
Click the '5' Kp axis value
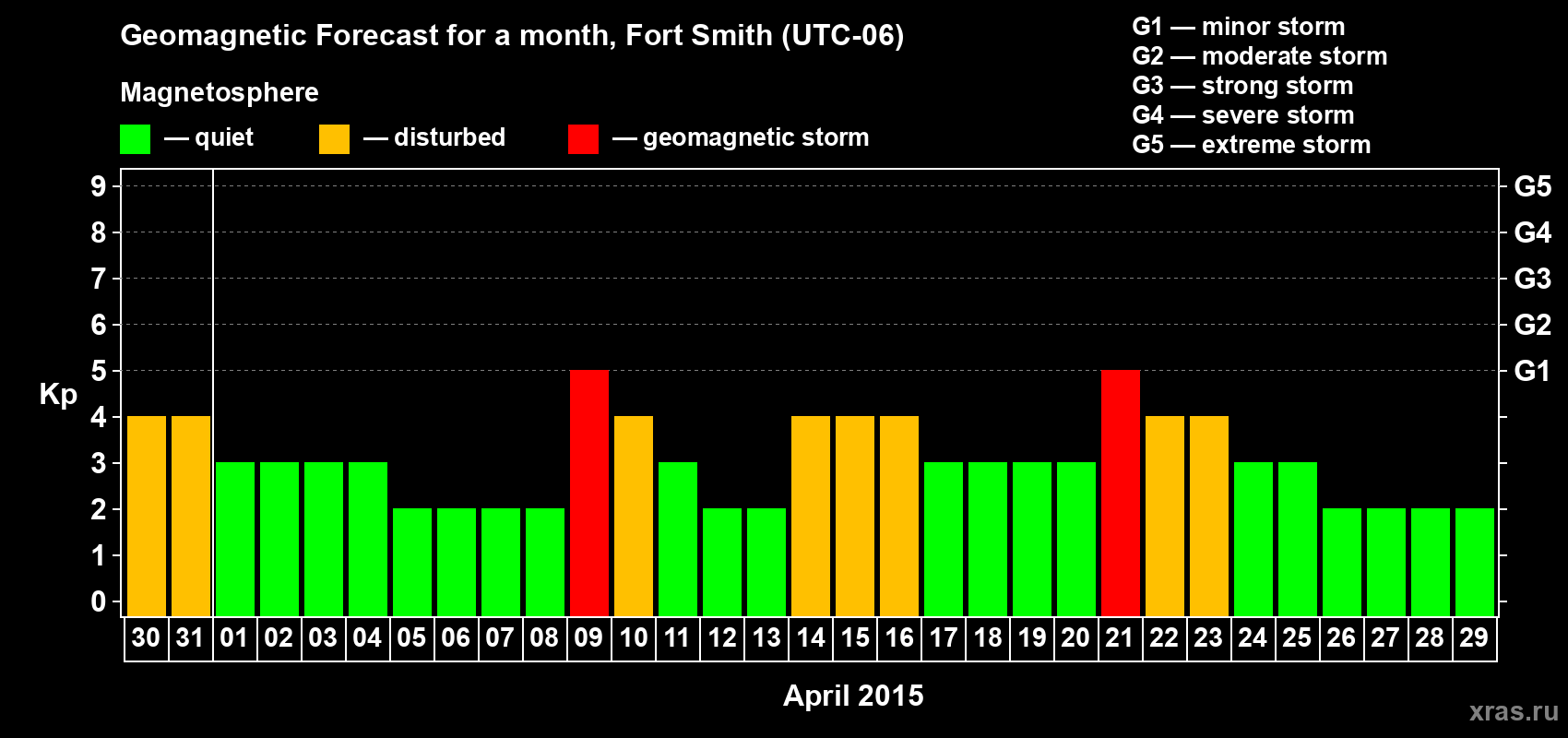point(98,371)
